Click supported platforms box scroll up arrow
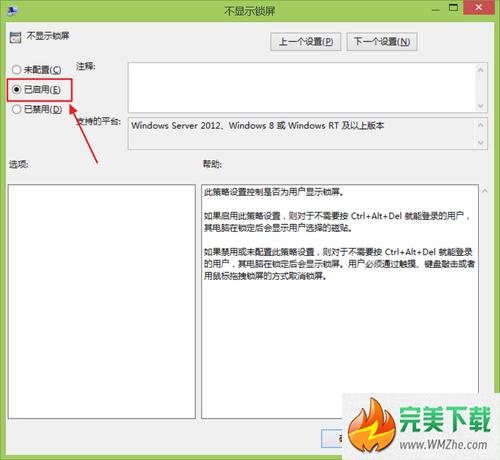This screenshot has height=460, width=500. [480, 125]
